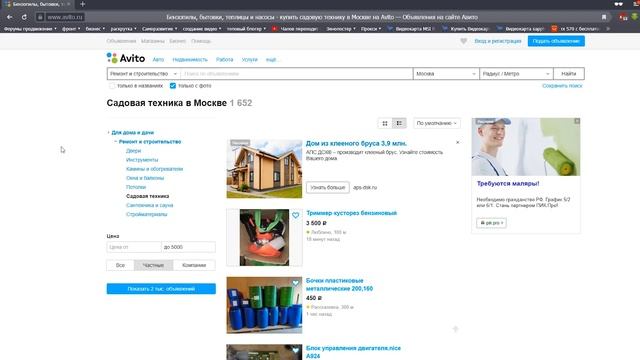Open the Работа section

(x=224, y=60)
